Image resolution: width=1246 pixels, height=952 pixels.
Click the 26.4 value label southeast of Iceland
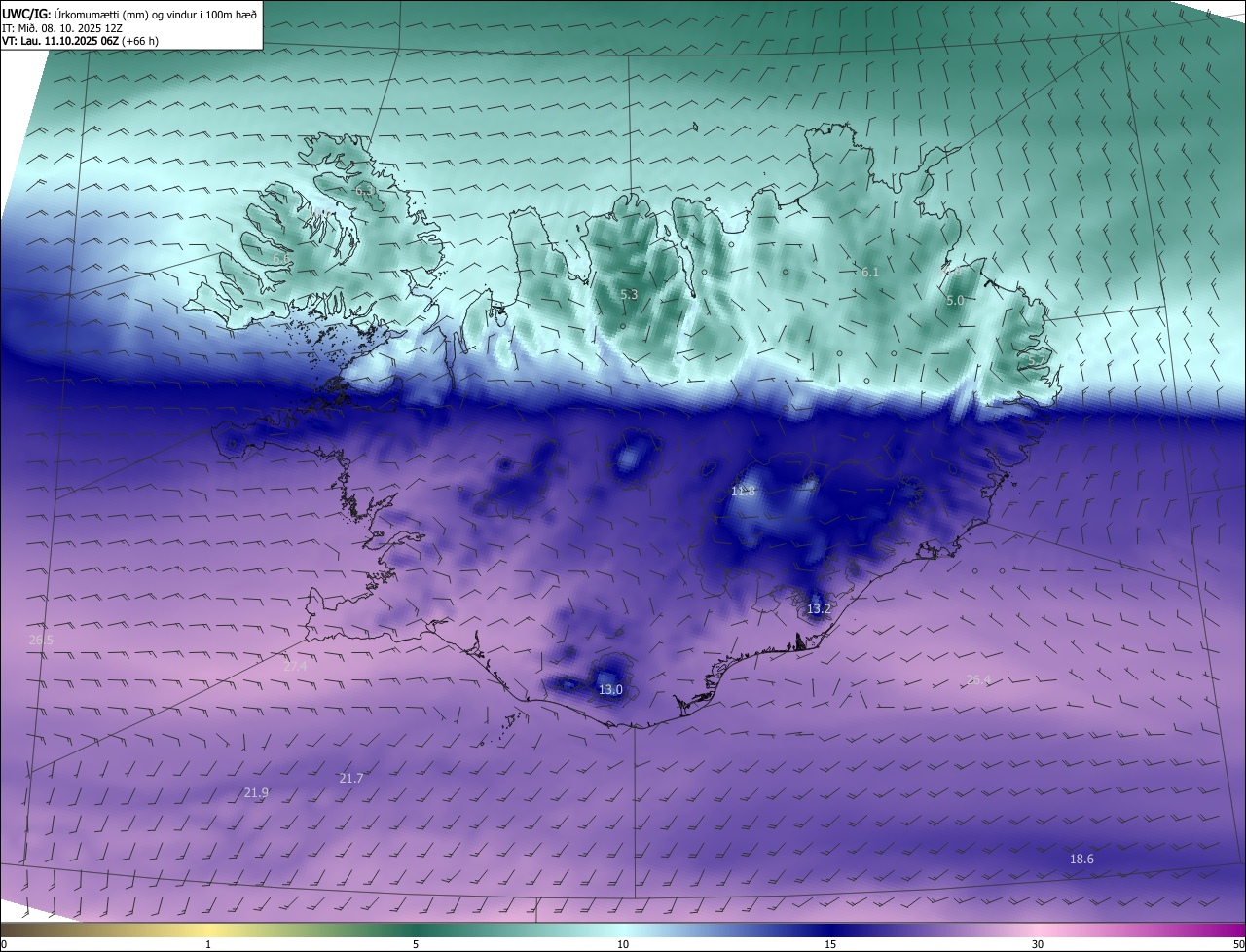click(978, 679)
